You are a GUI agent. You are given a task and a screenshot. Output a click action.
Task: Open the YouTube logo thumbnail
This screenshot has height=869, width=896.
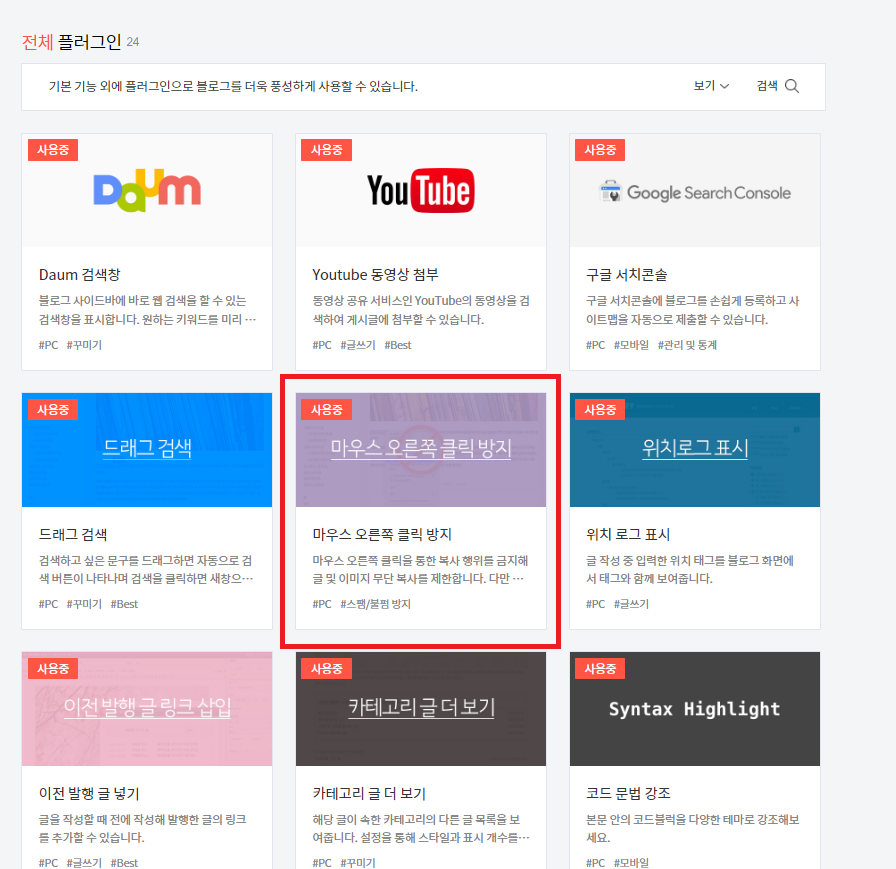[x=421, y=190]
